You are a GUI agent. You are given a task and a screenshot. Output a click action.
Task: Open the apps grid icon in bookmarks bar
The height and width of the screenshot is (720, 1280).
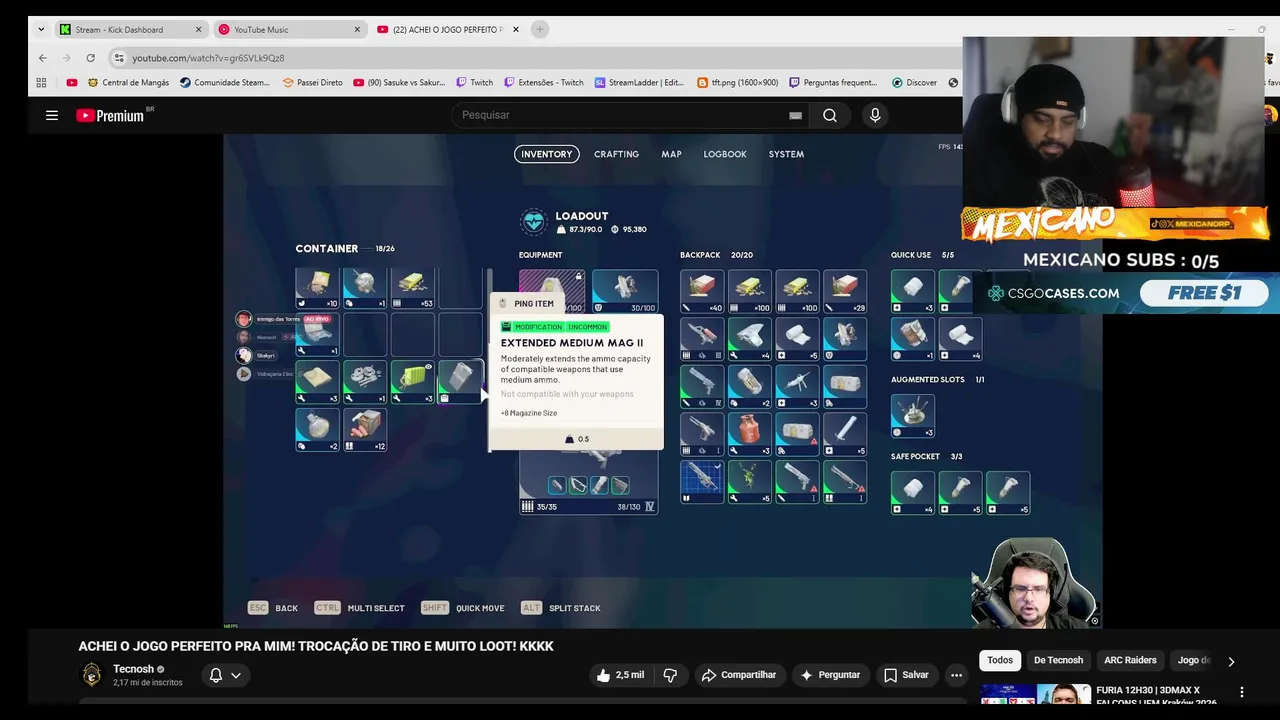coord(42,83)
